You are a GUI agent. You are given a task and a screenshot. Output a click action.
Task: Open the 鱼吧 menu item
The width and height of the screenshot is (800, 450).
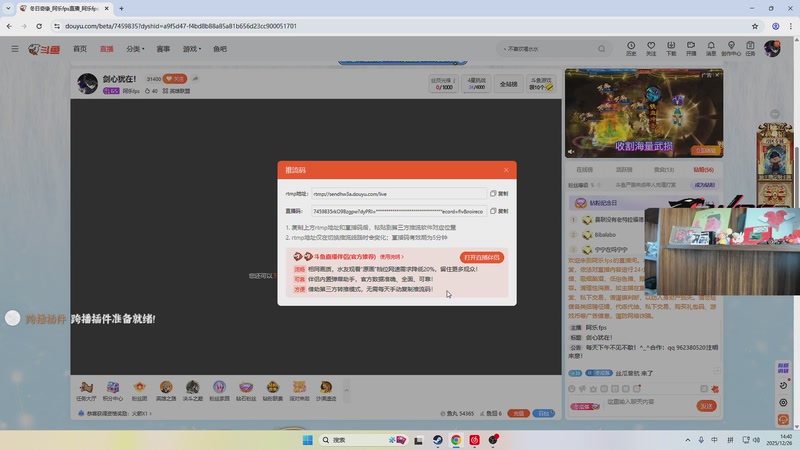click(x=220, y=49)
